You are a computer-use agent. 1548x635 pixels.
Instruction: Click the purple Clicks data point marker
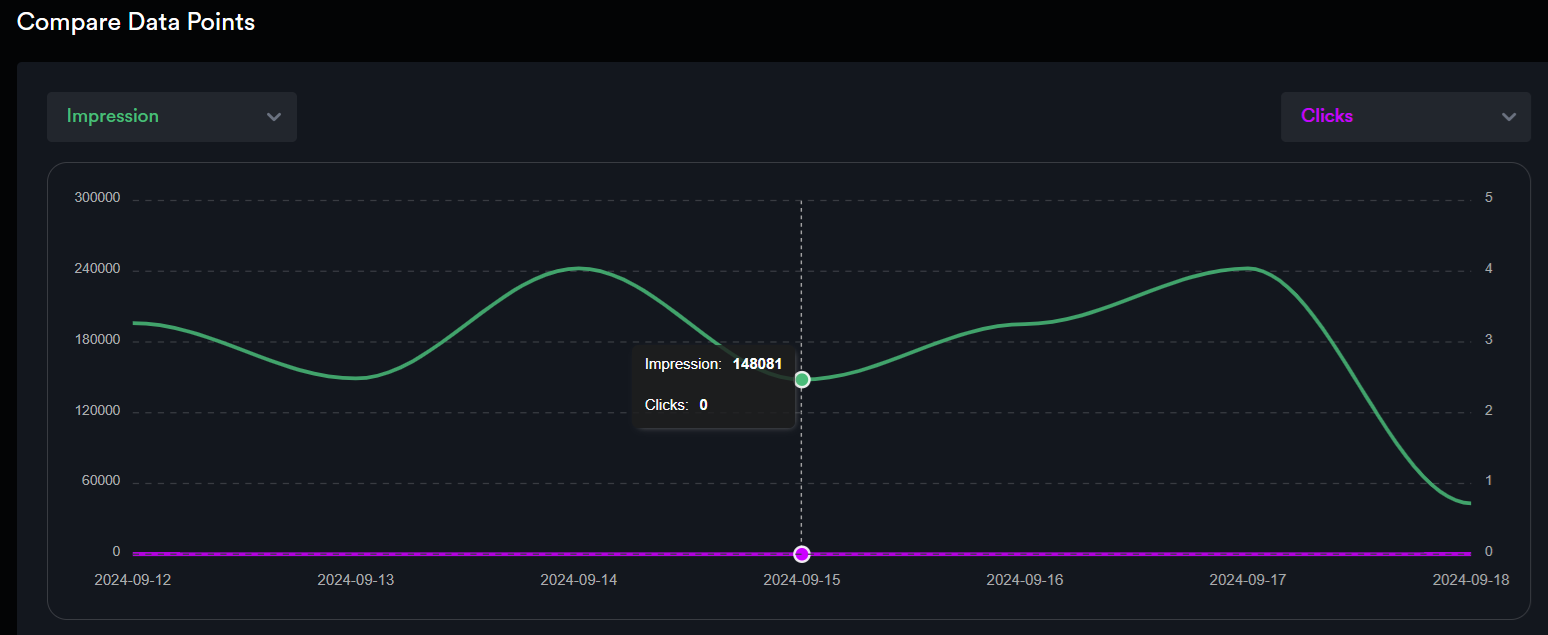802,554
